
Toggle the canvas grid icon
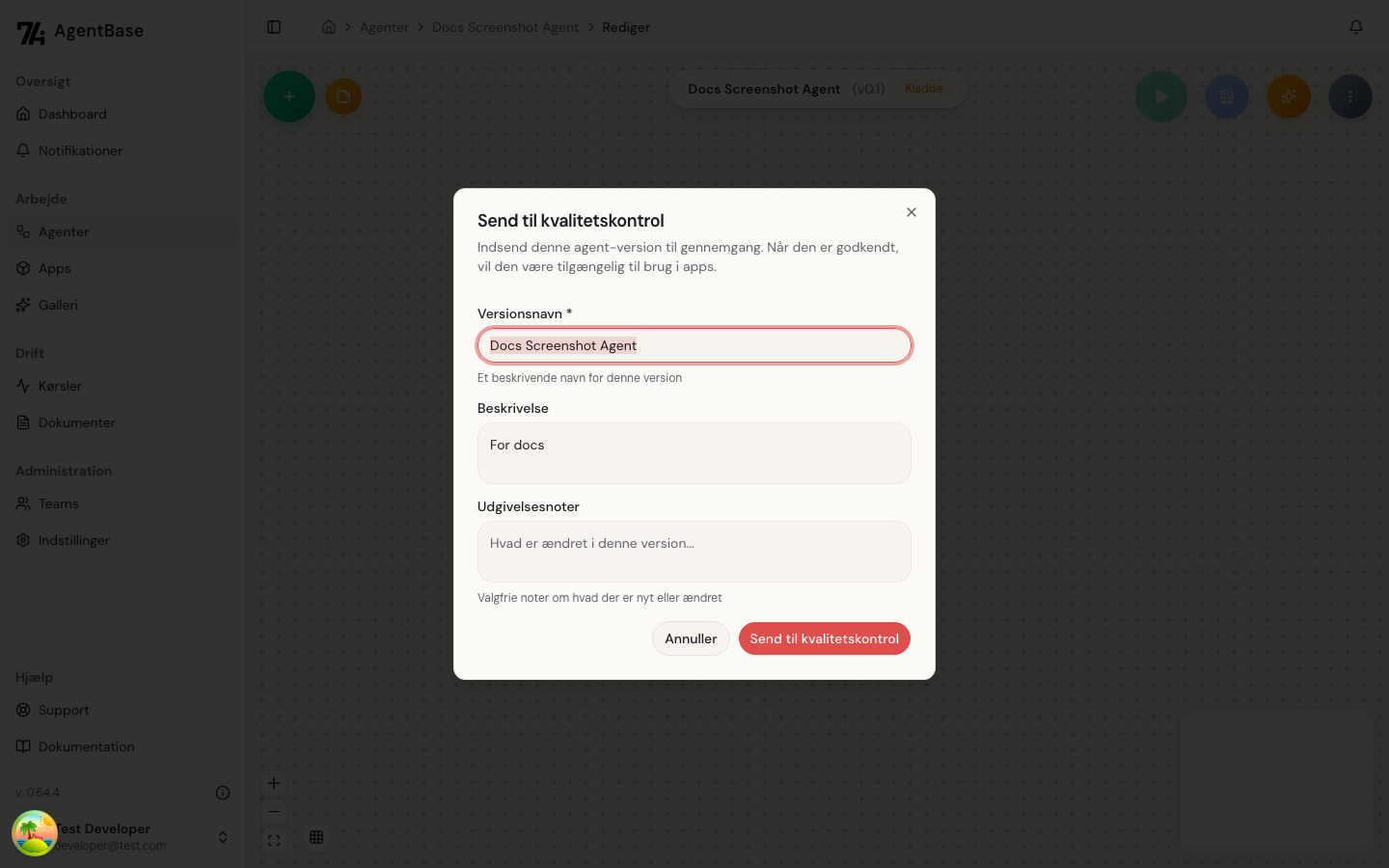[316, 837]
